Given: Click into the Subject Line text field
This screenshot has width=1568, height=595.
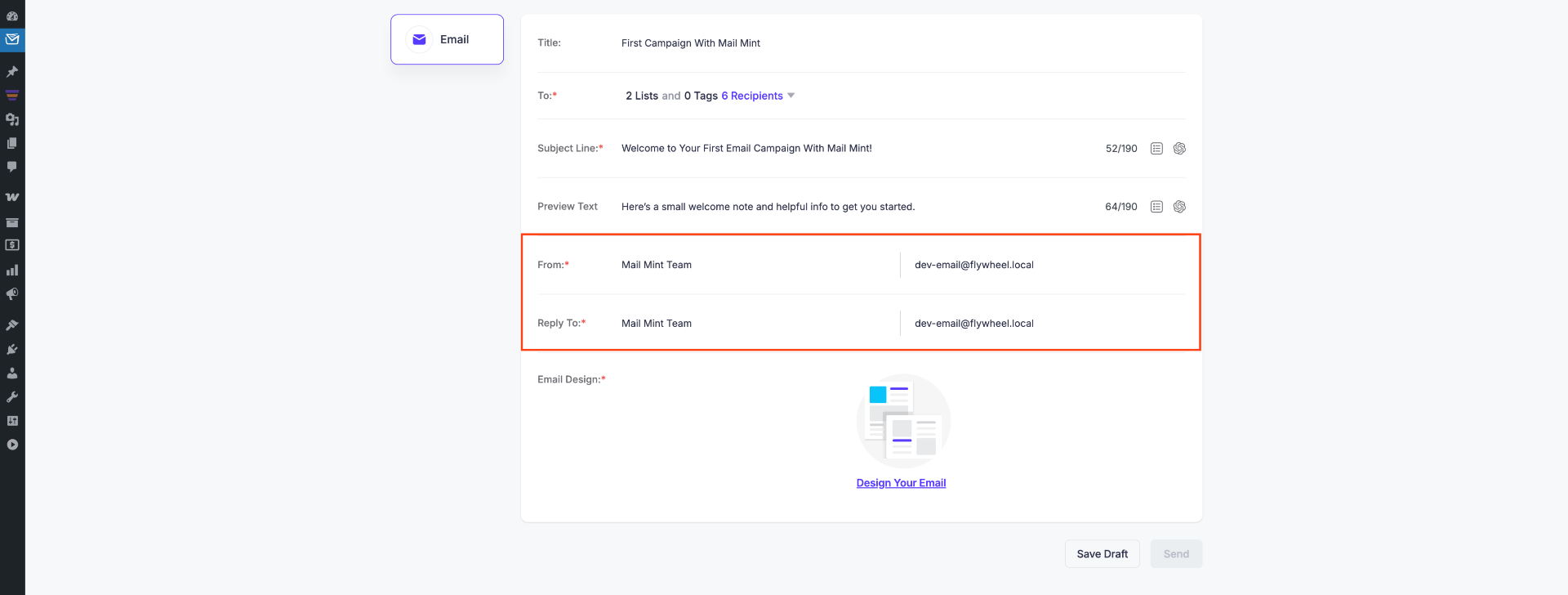Looking at the screenshot, I should tap(857, 149).
